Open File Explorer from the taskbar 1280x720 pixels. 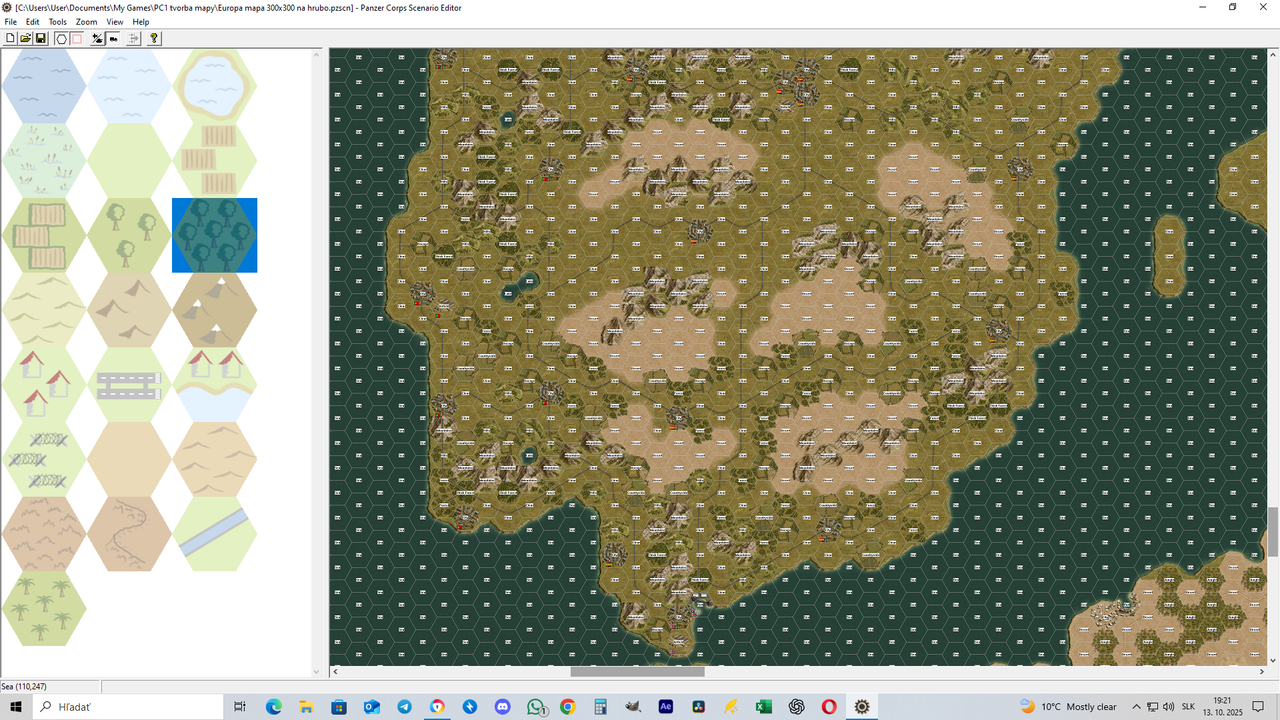tap(306, 706)
